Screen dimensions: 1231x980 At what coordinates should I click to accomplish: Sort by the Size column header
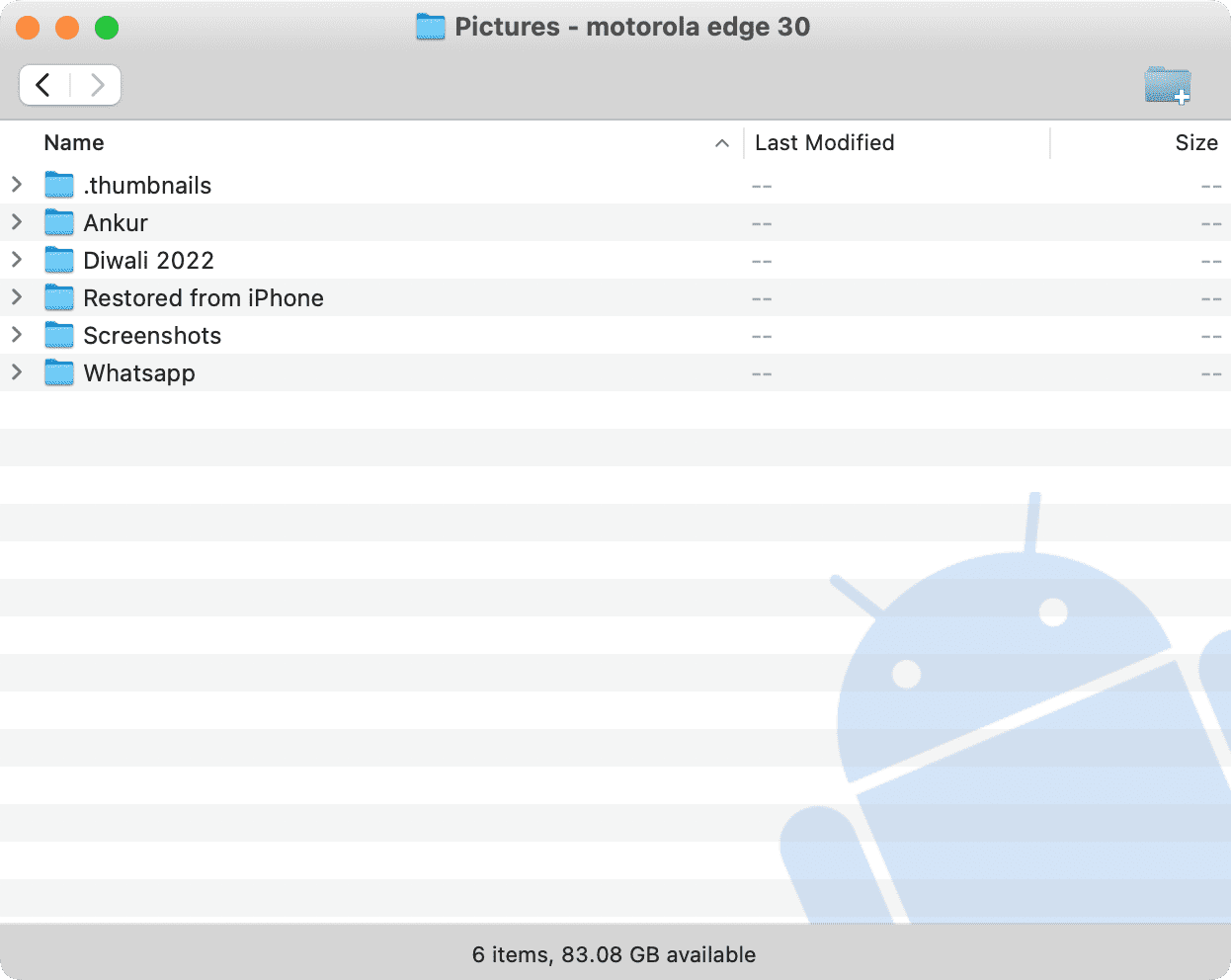click(x=1195, y=143)
